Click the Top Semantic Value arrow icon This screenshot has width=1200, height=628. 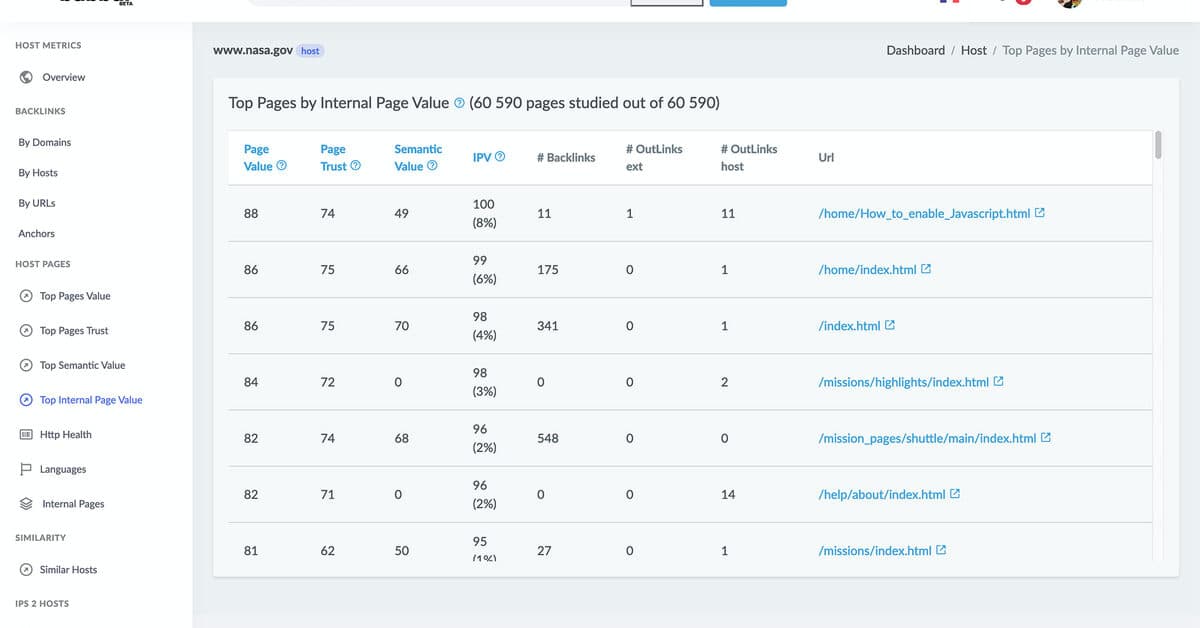[26, 365]
